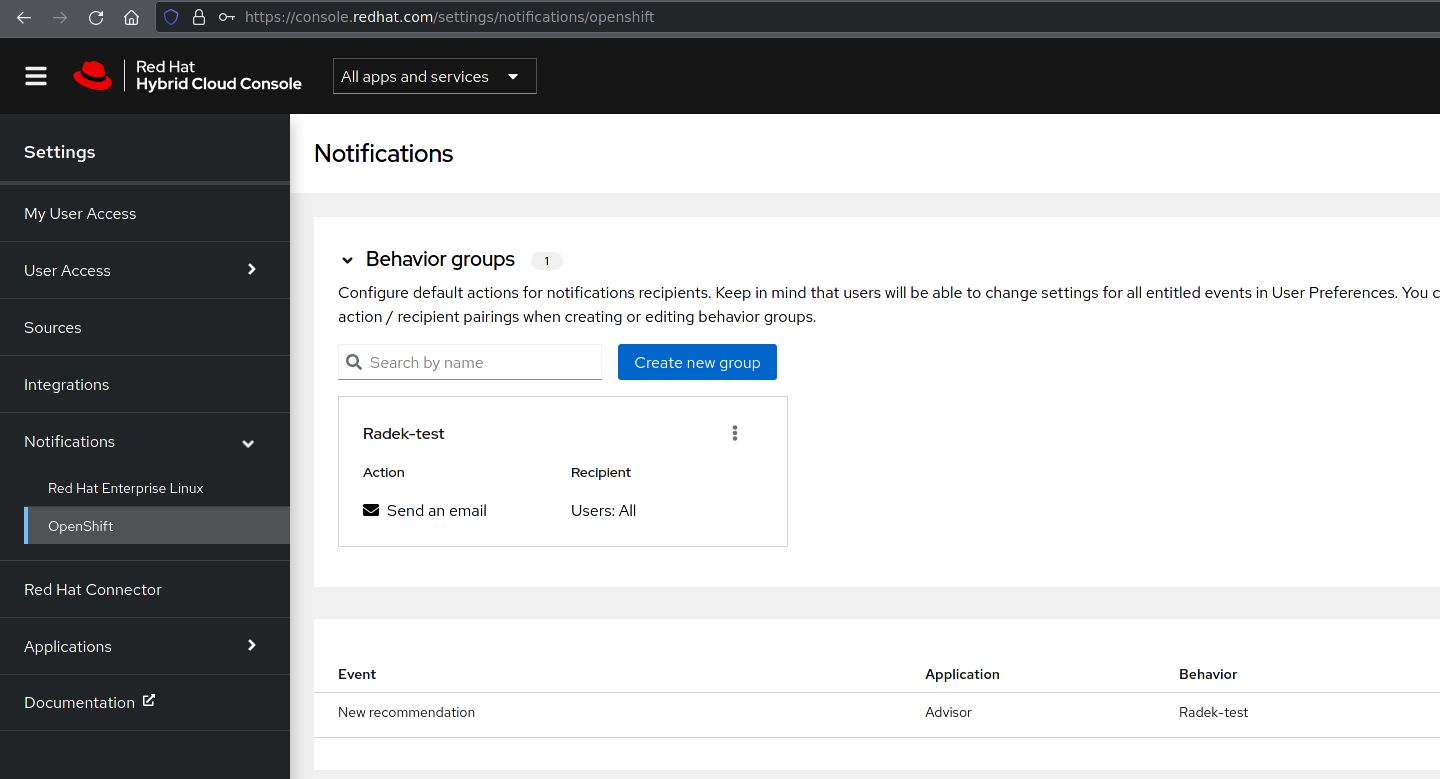Image resolution: width=1440 pixels, height=779 pixels.
Task: Expand the User Access sidebar section
Action: 145,269
